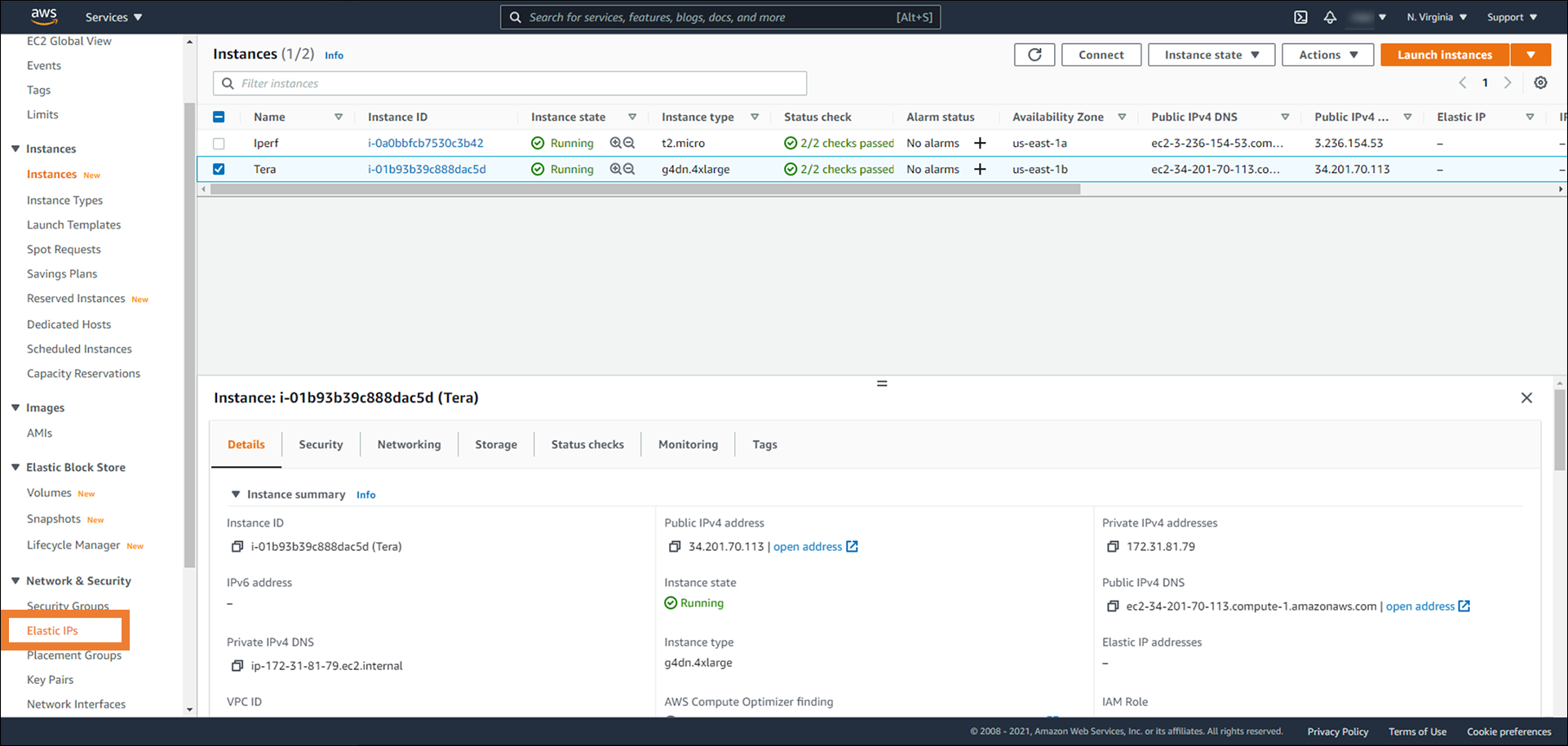Viewport: 1568px width, 746px height.
Task: Collapse the Elastic Block Store section
Action: [16, 467]
